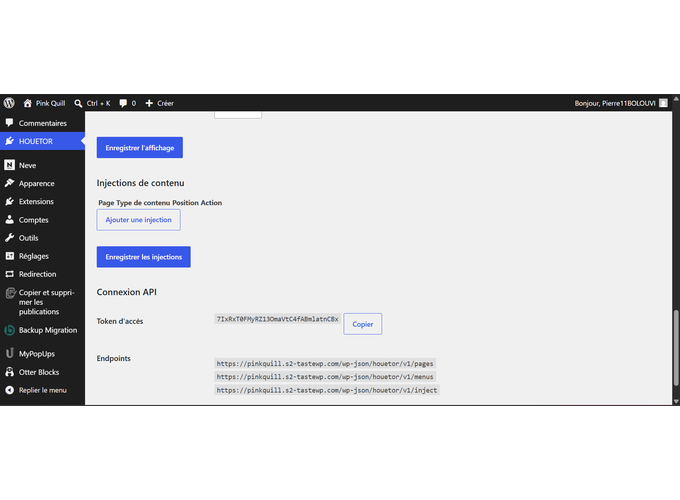This screenshot has height=500, width=680.
Task: Click the Neve theme icon
Action: (x=10, y=165)
